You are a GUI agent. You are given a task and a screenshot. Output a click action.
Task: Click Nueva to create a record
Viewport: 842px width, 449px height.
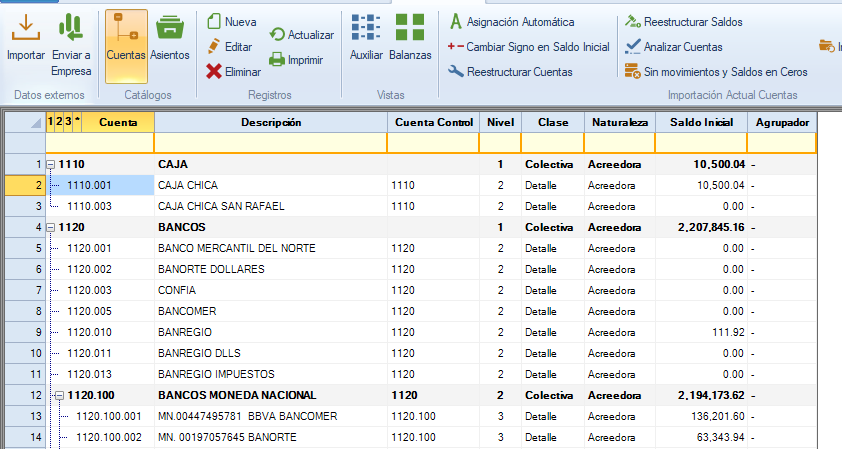(231, 21)
